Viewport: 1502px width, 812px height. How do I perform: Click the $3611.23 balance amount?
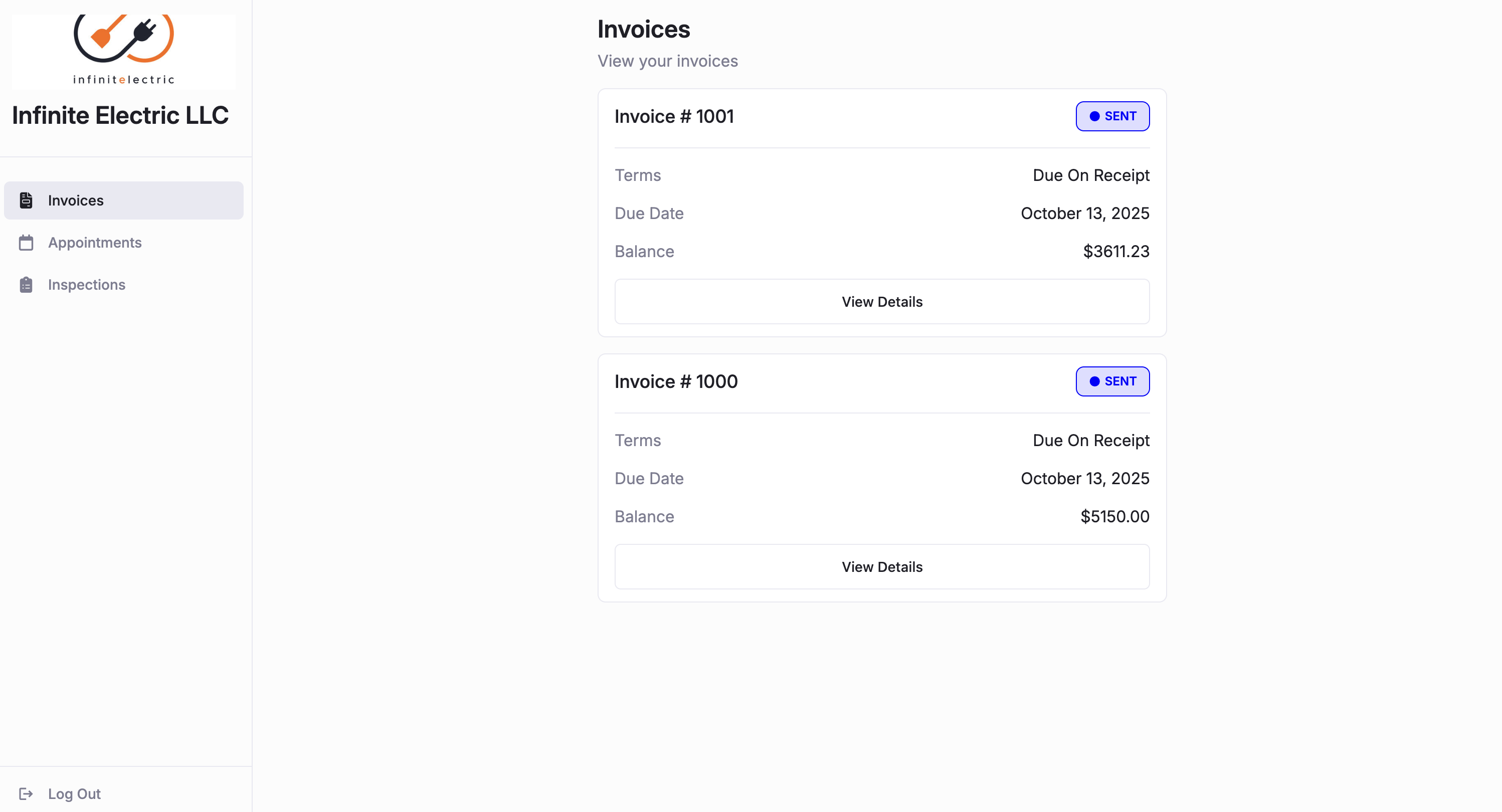pos(1115,251)
